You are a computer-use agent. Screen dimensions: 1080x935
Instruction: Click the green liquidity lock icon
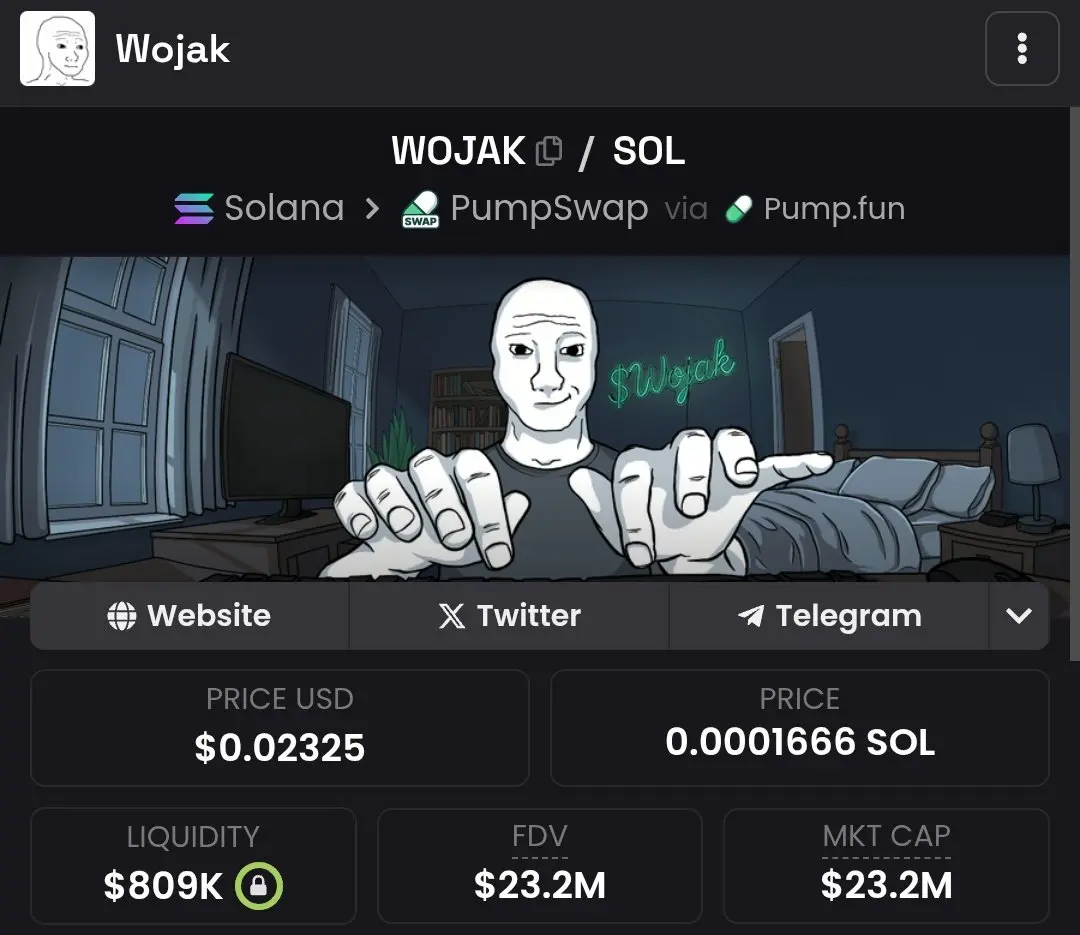[258, 885]
